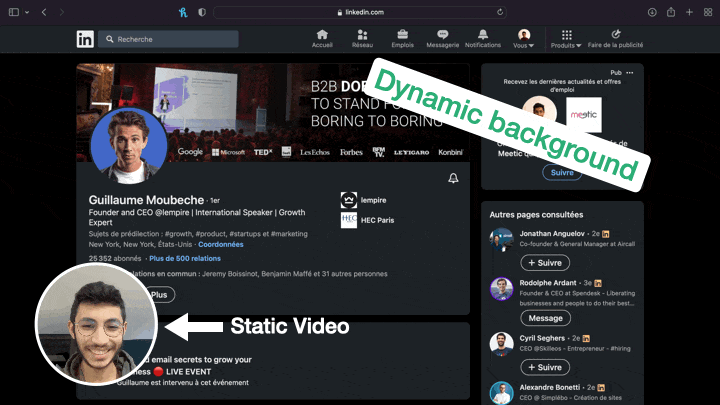Open Jonathan Anguelov's profile name
720x405 pixels.
552,233
